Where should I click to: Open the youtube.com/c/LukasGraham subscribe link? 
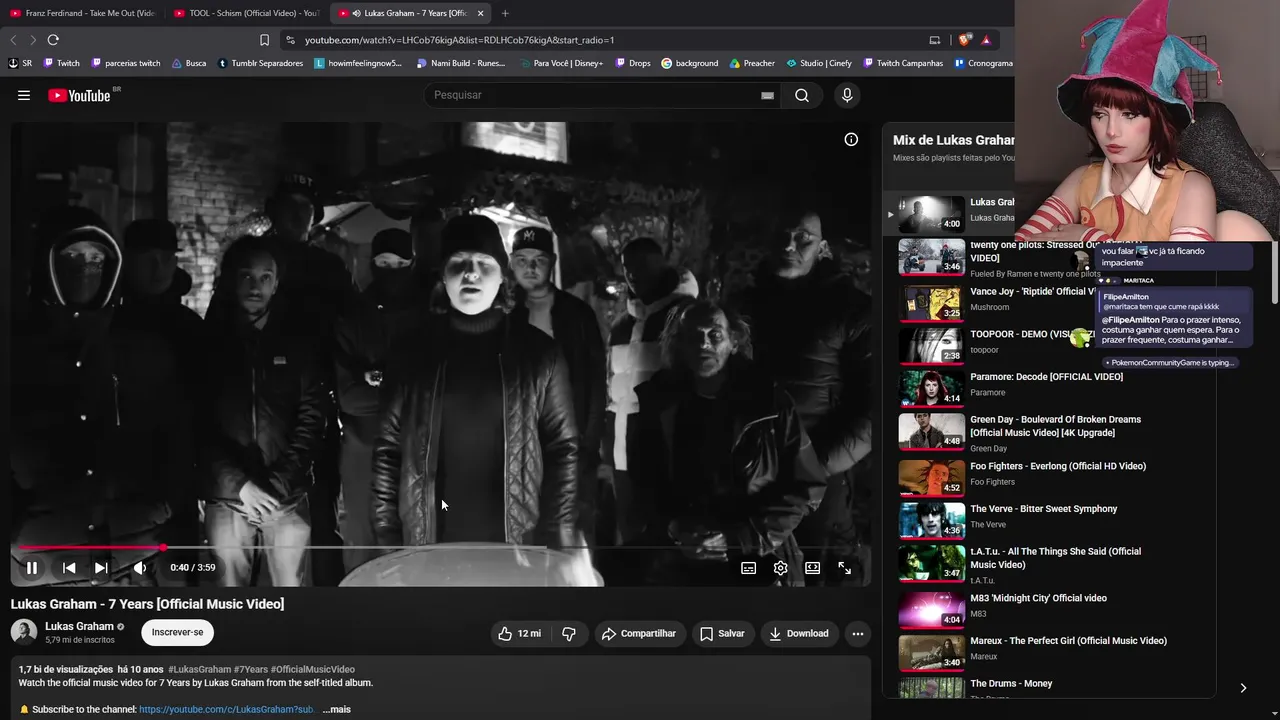pos(226,709)
